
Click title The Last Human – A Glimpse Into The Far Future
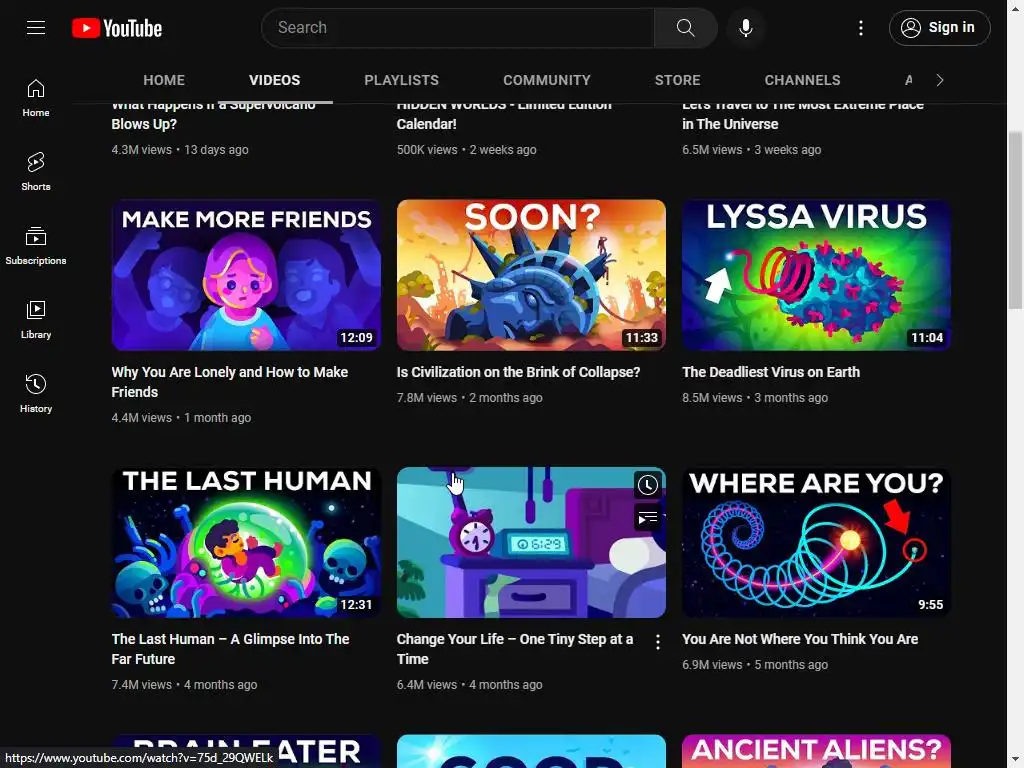click(231, 649)
